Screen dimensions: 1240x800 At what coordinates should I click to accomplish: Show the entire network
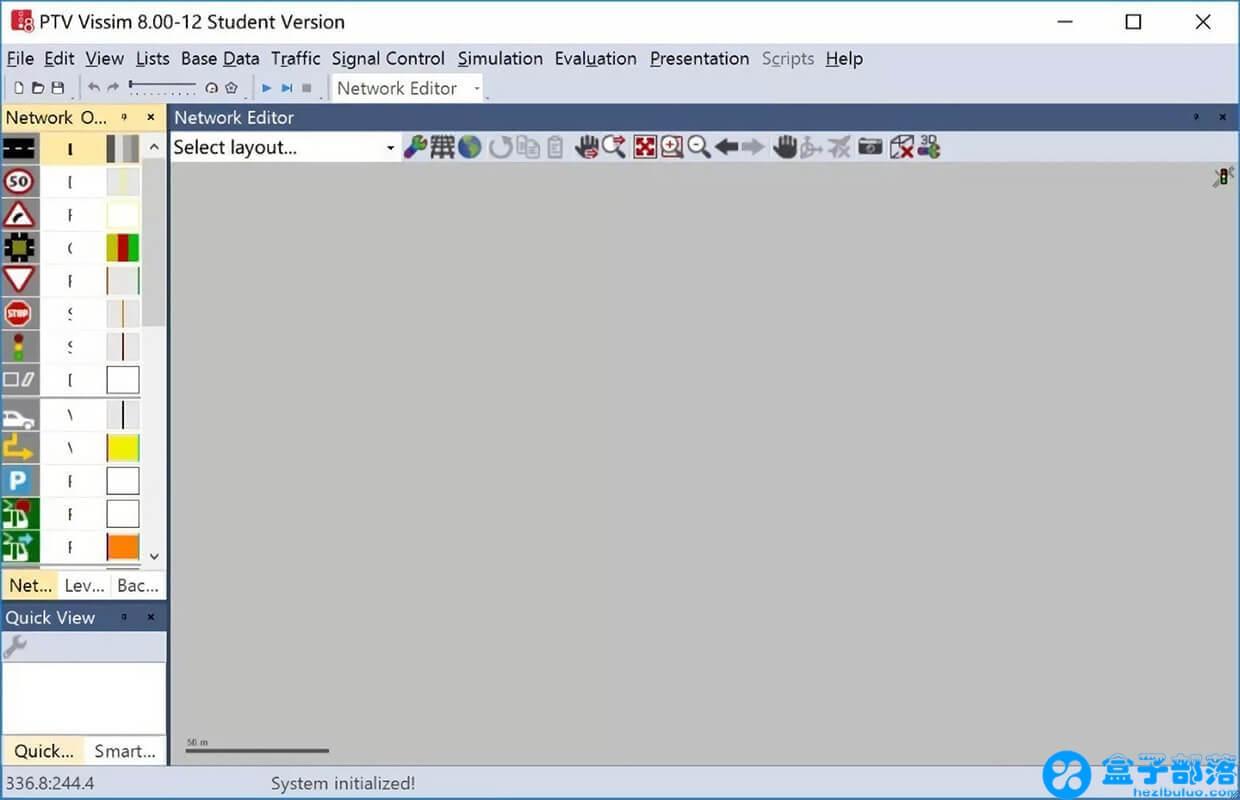[x=645, y=148]
